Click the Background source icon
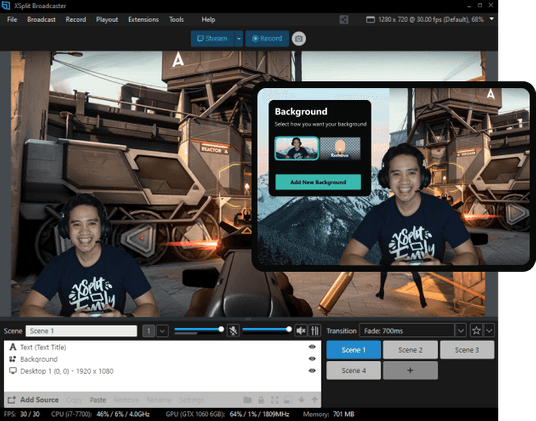The image size is (536, 421). pos(13,359)
